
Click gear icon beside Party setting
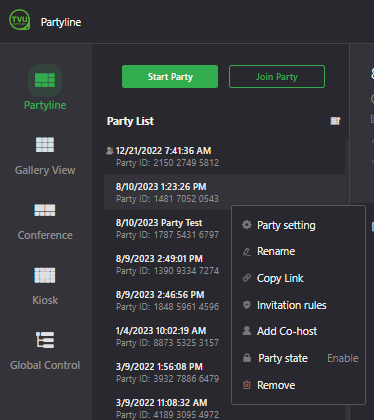tap(247, 225)
